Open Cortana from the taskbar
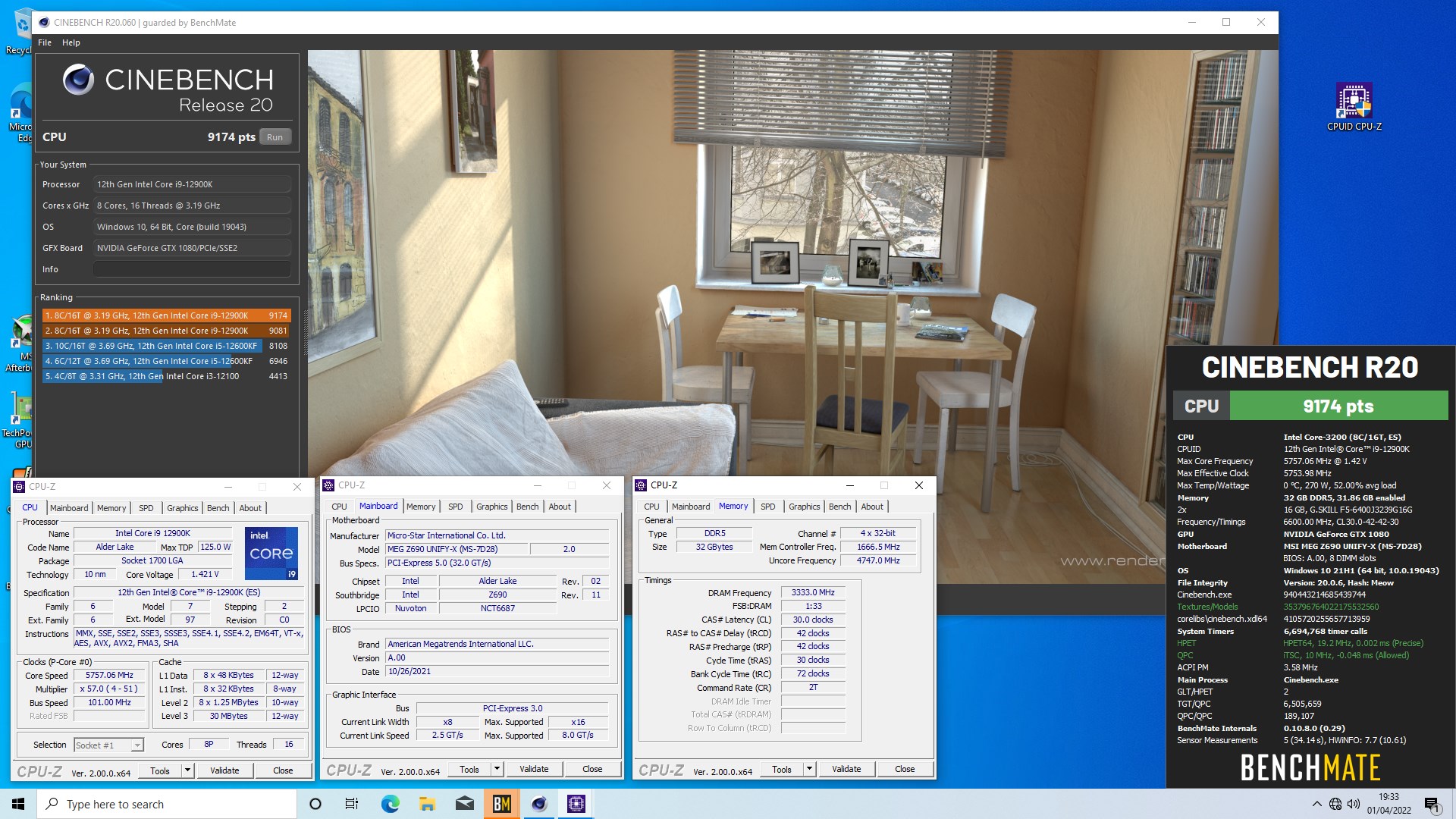Screen dimensions: 1456x819 [x=315, y=804]
